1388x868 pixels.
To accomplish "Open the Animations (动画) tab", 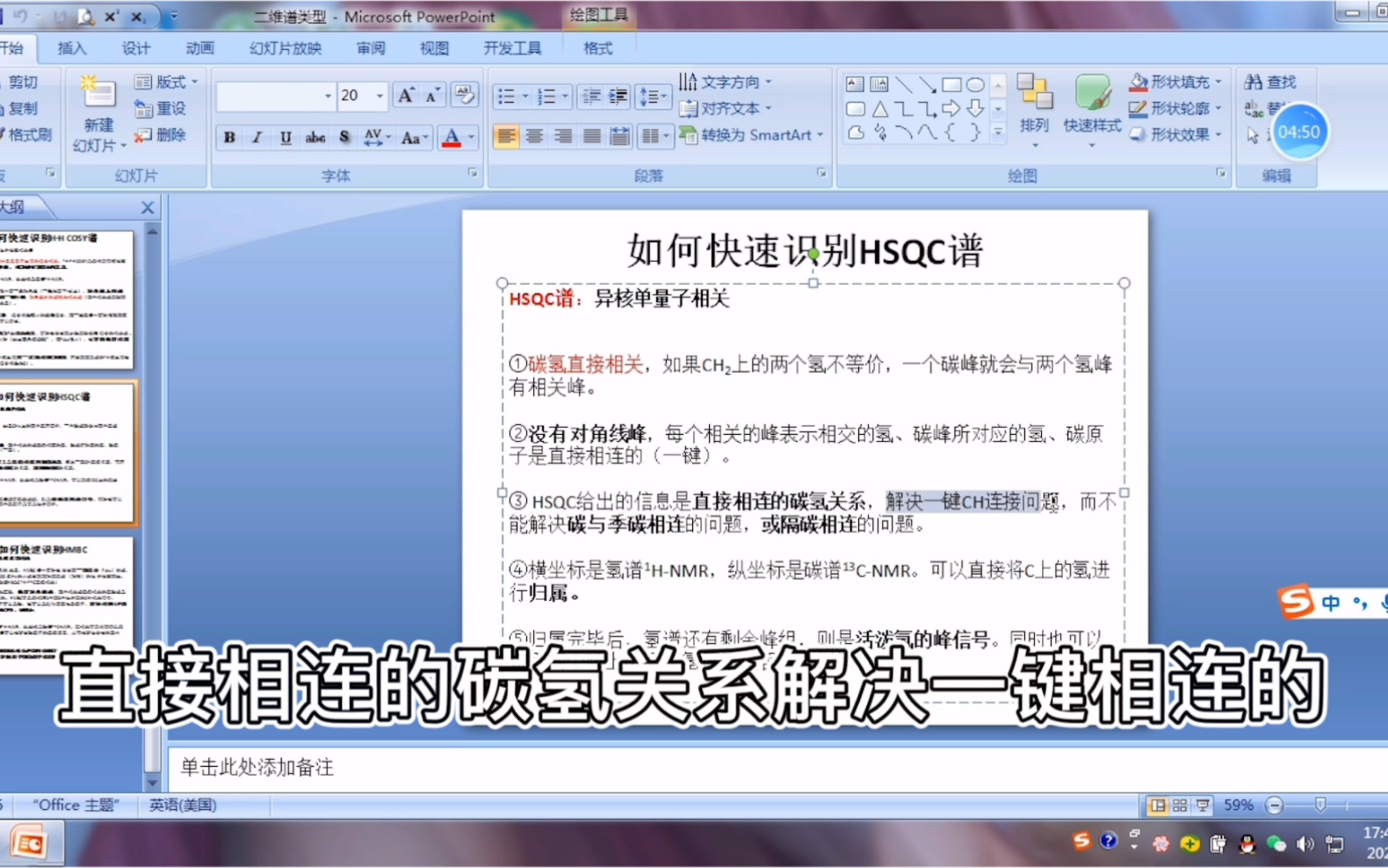I will click(x=199, y=48).
